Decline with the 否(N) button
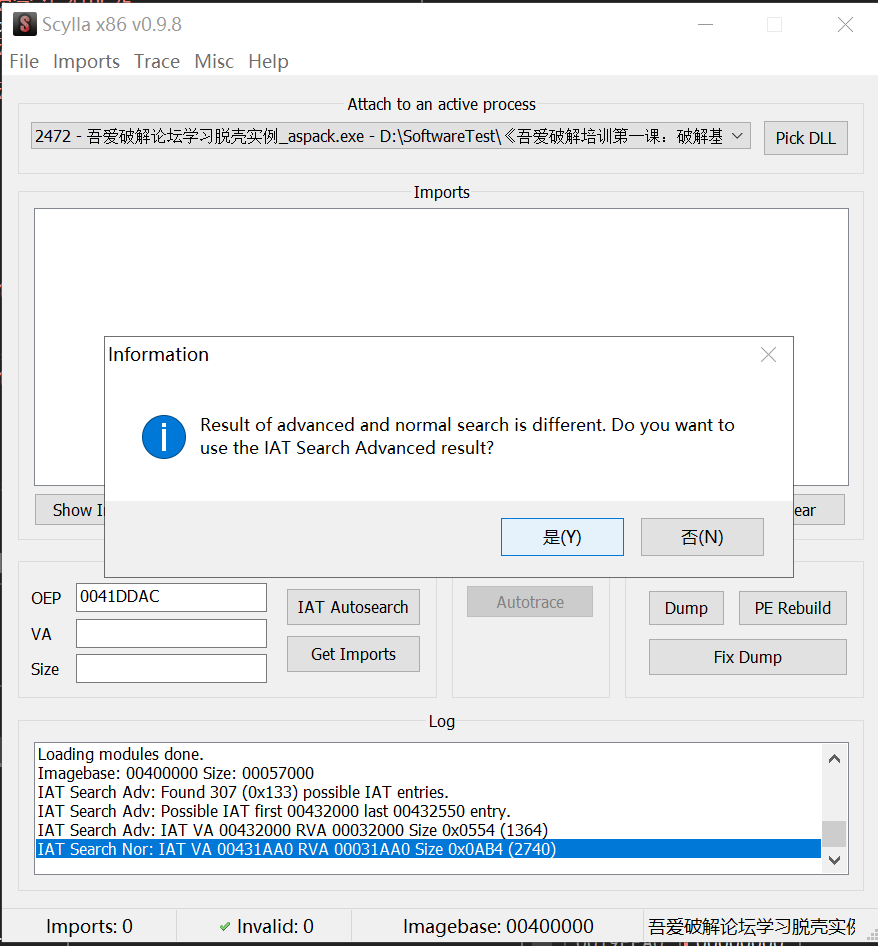The image size is (878, 946). (x=702, y=537)
